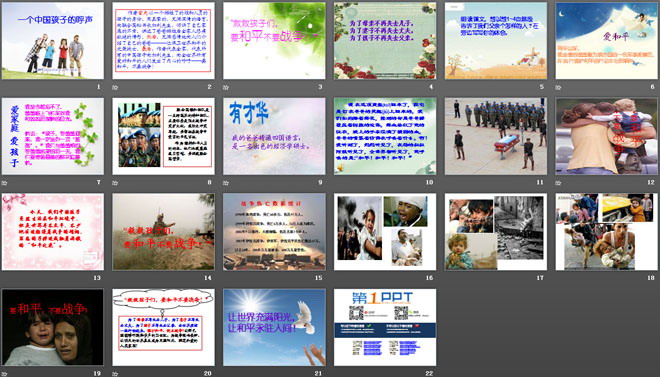Click the animation star icon under slide 7

point(4,183)
